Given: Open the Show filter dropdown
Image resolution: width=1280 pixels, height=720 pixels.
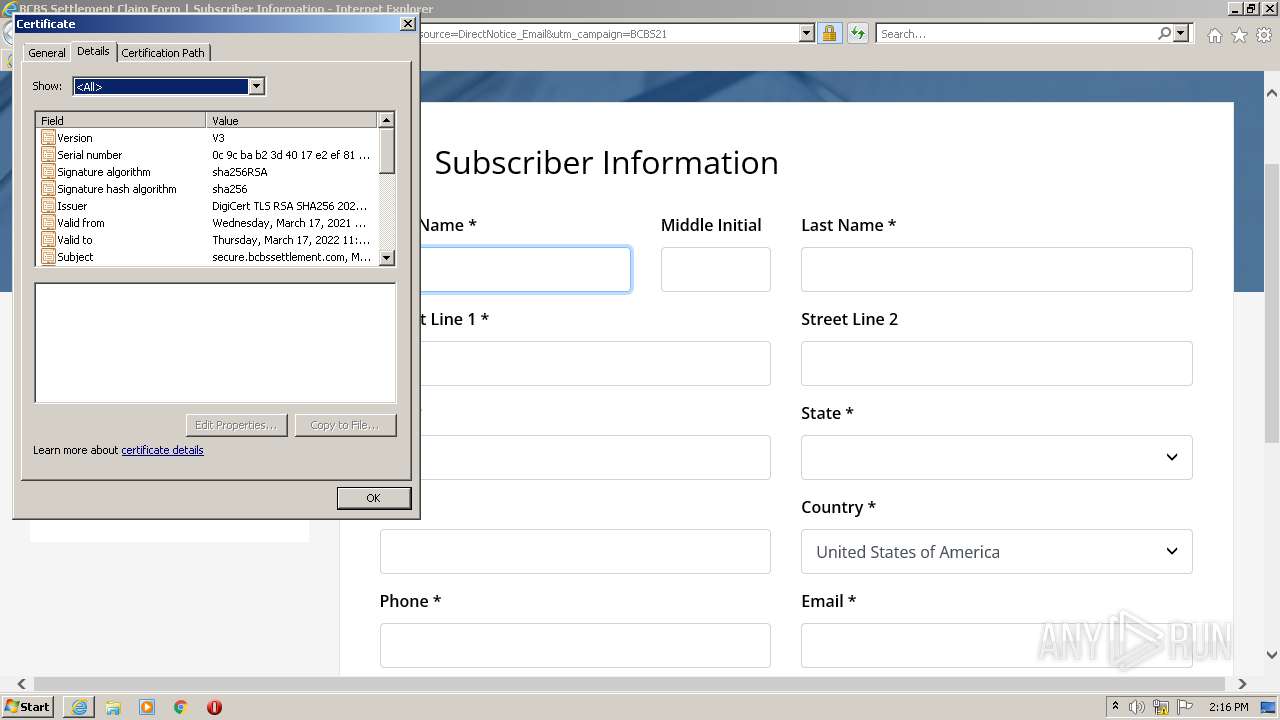Looking at the screenshot, I should [x=257, y=86].
